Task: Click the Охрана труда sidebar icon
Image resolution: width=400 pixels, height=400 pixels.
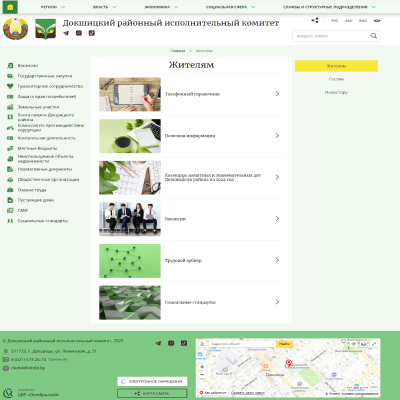Action: click(10, 190)
